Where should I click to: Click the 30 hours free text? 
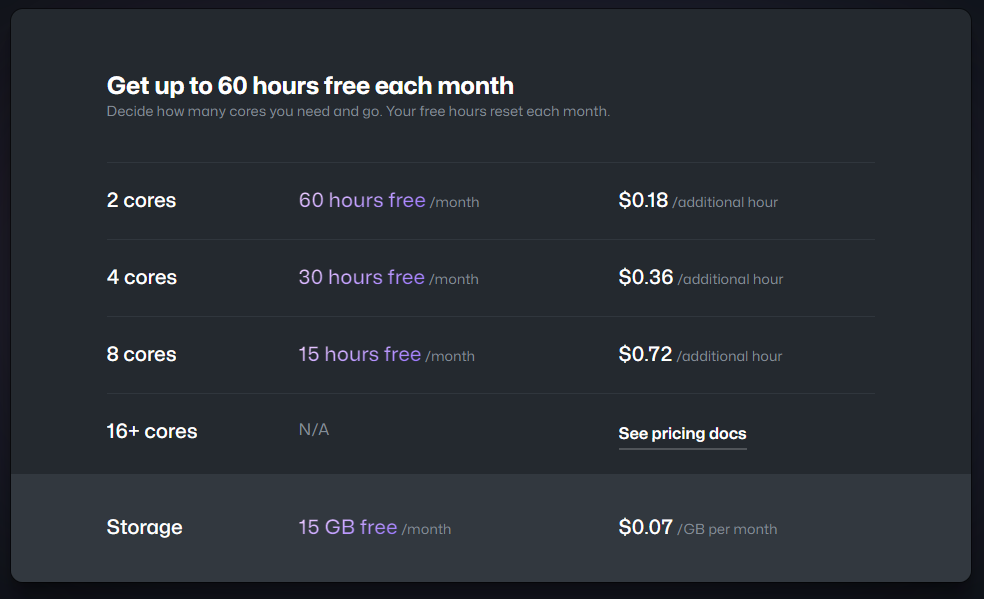click(361, 277)
